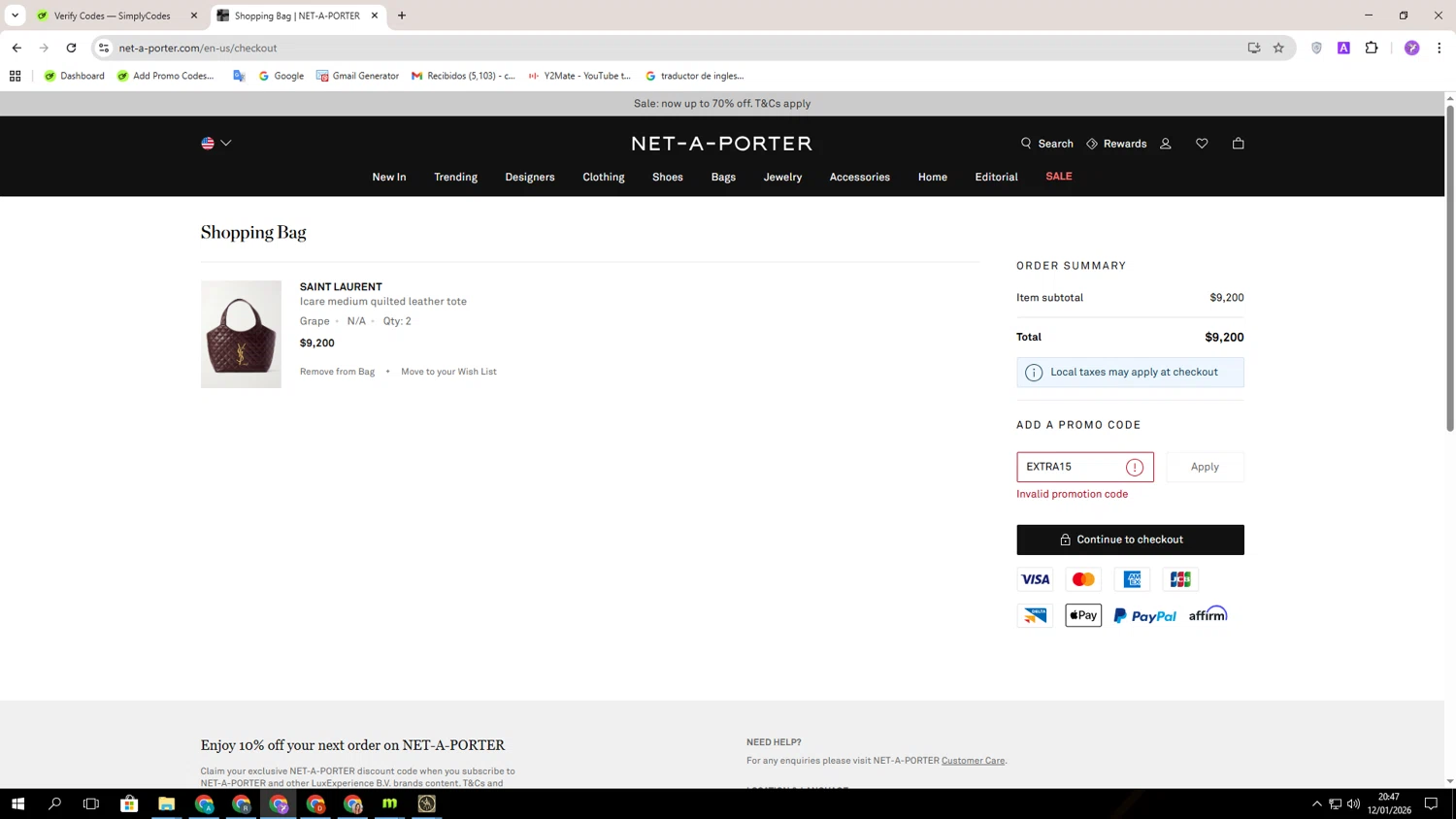The image size is (1456, 819).
Task: Click the Mastercard payment icon
Action: [x=1083, y=579]
